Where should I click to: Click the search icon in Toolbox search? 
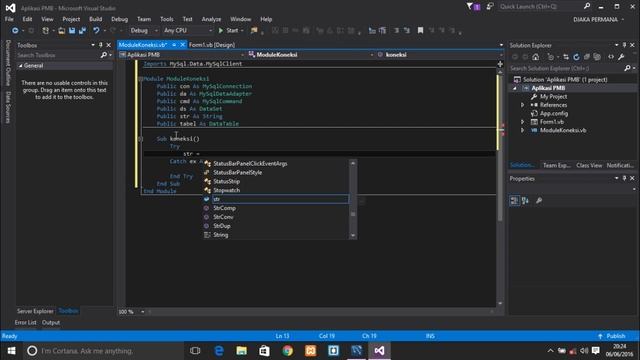pyautogui.click(x=104, y=55)
